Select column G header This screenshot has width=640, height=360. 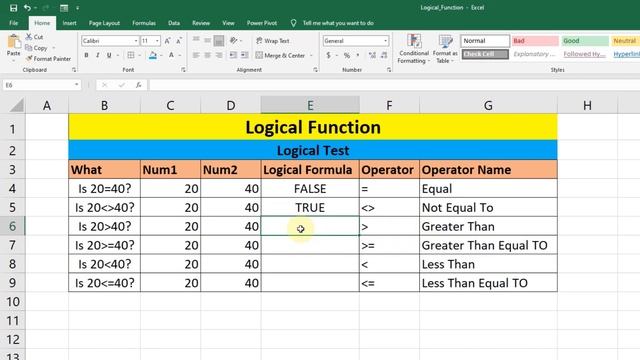click(x=488, y=105)
